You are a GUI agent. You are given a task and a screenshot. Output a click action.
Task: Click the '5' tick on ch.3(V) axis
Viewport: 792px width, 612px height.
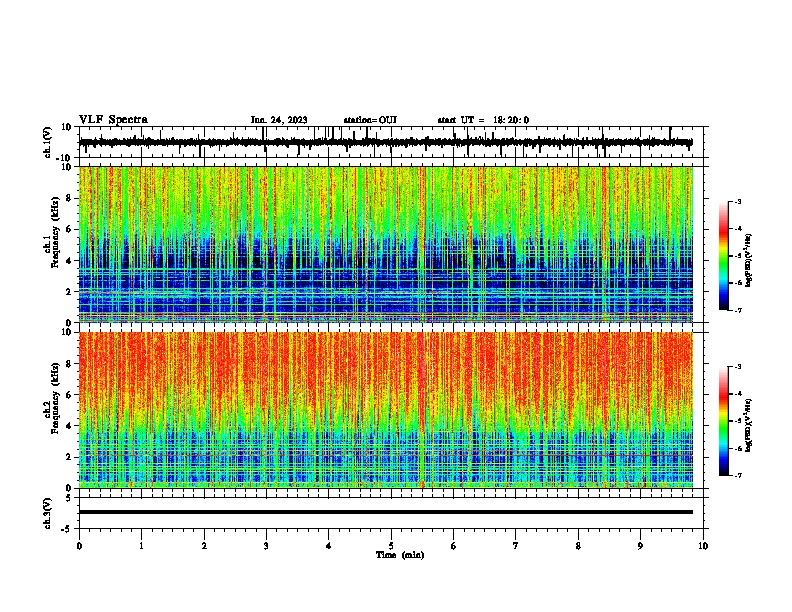point(69,498)
